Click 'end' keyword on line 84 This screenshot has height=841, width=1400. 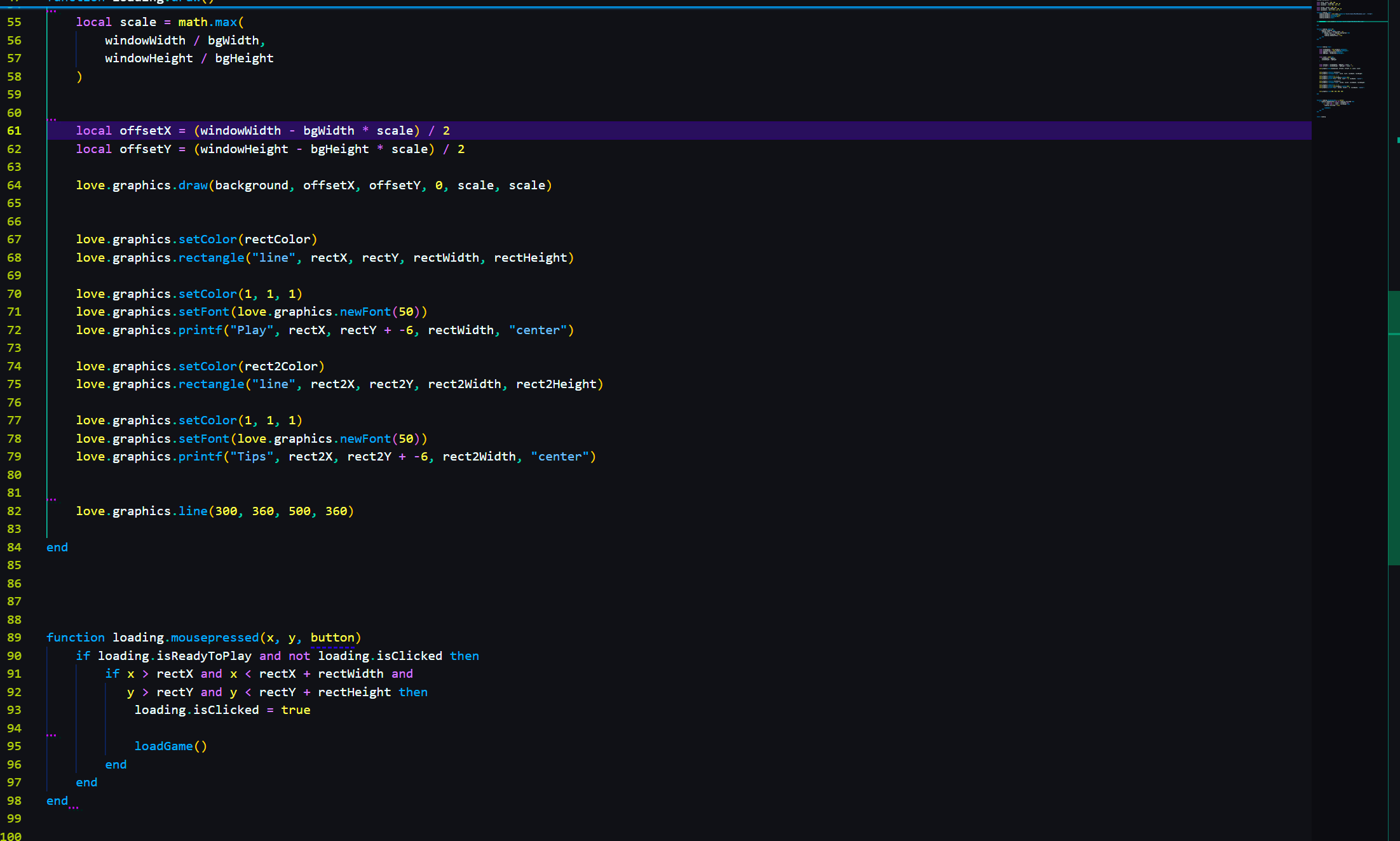tap(57, 548)
